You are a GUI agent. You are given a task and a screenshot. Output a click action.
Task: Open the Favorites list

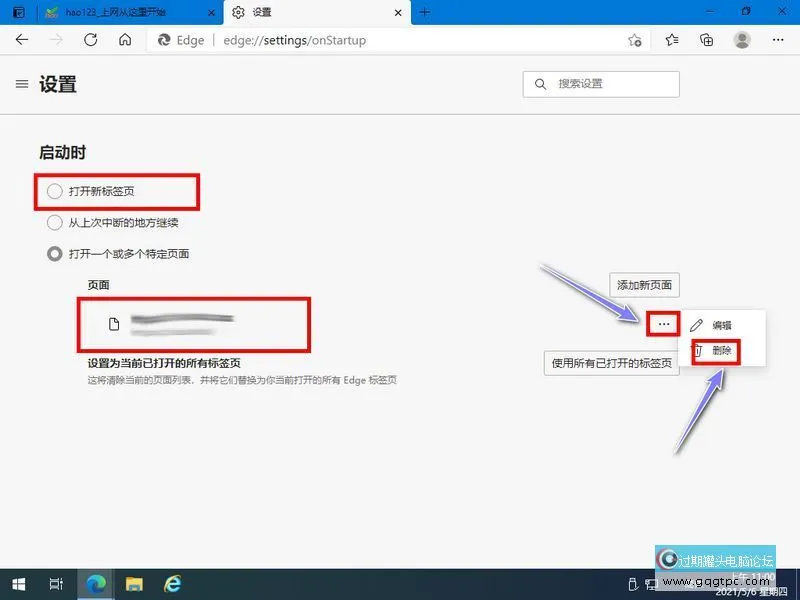pos(671,40)
